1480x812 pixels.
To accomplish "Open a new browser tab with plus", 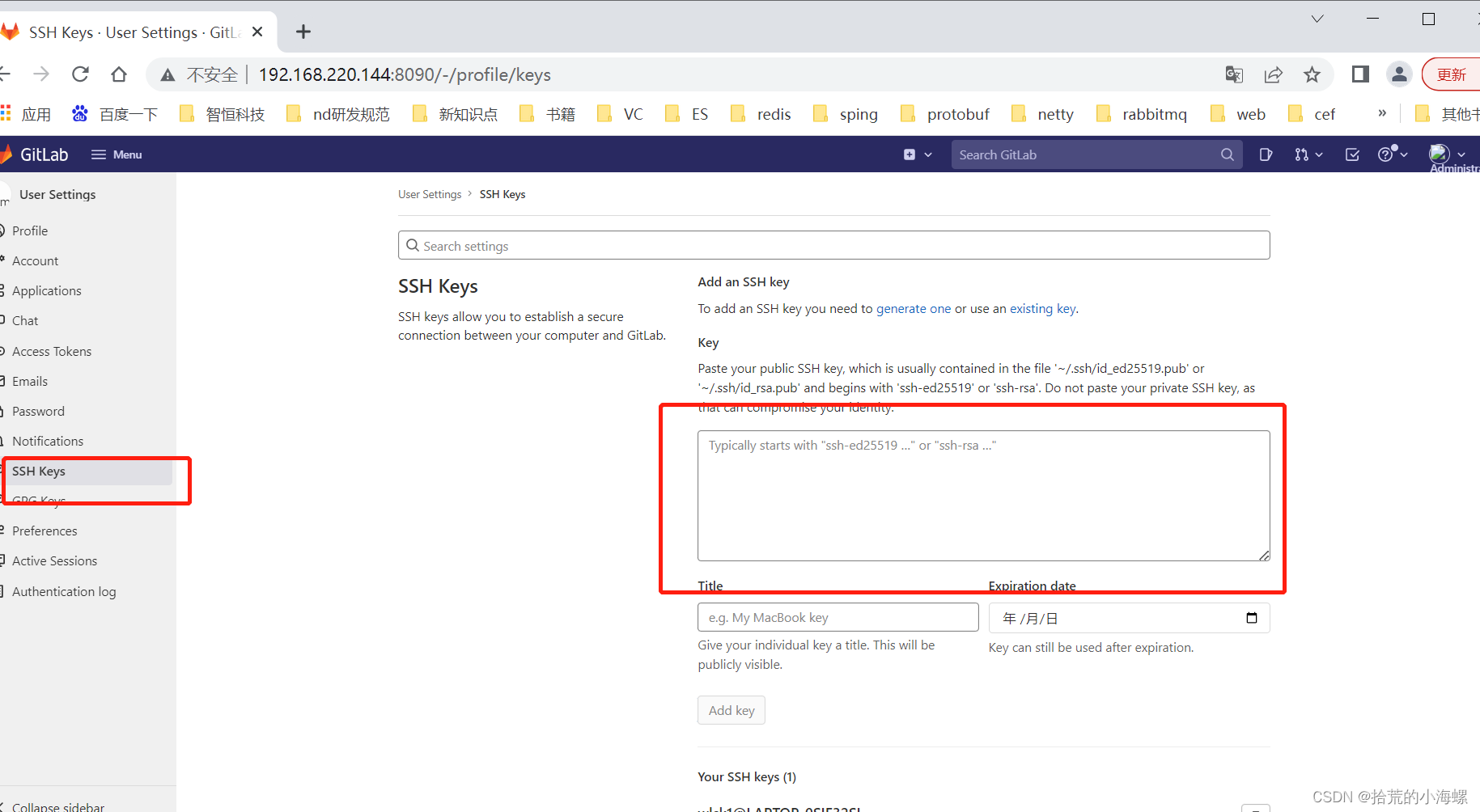I will [x=303, y=32].
